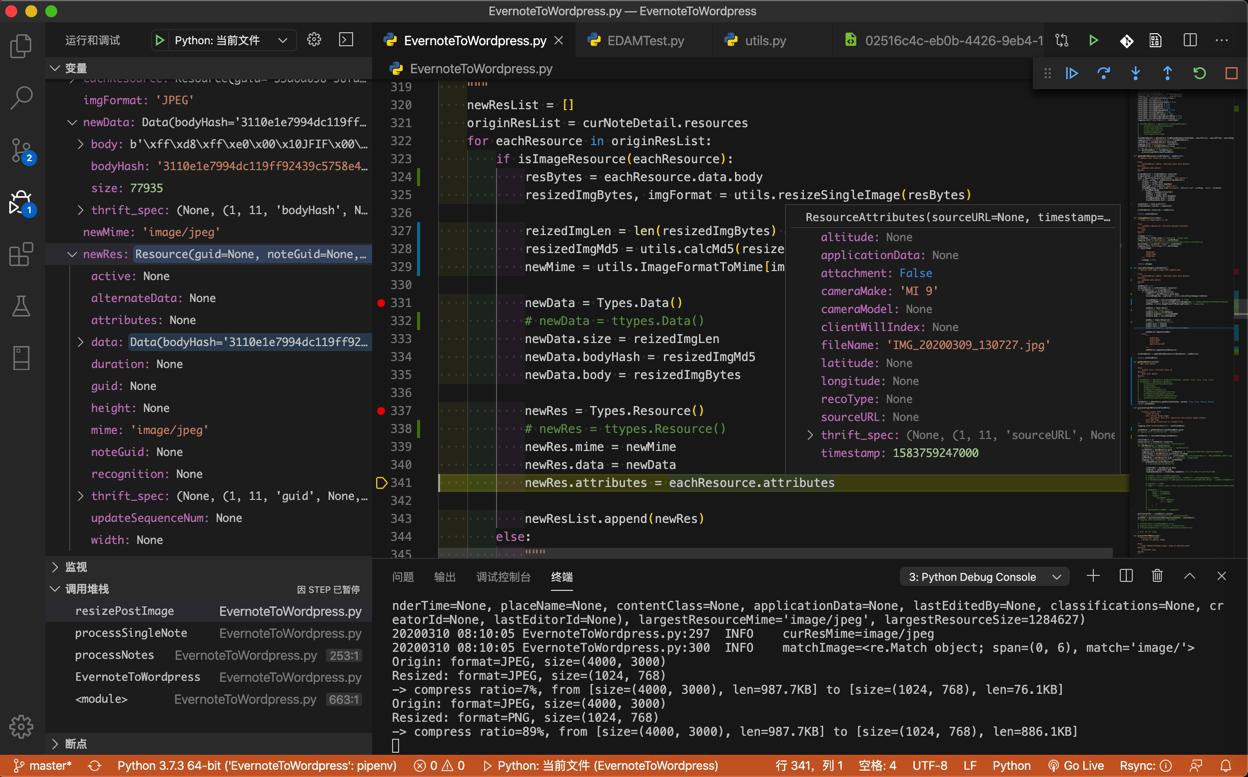
Task: Expand thrift_spec in hover popup
Action: pos(811,435)
